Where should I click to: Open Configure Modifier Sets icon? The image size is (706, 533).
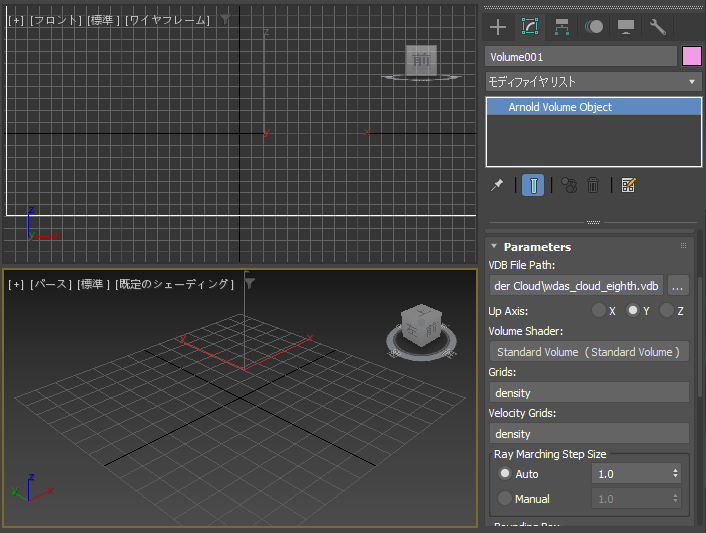[x=628, y=185]
